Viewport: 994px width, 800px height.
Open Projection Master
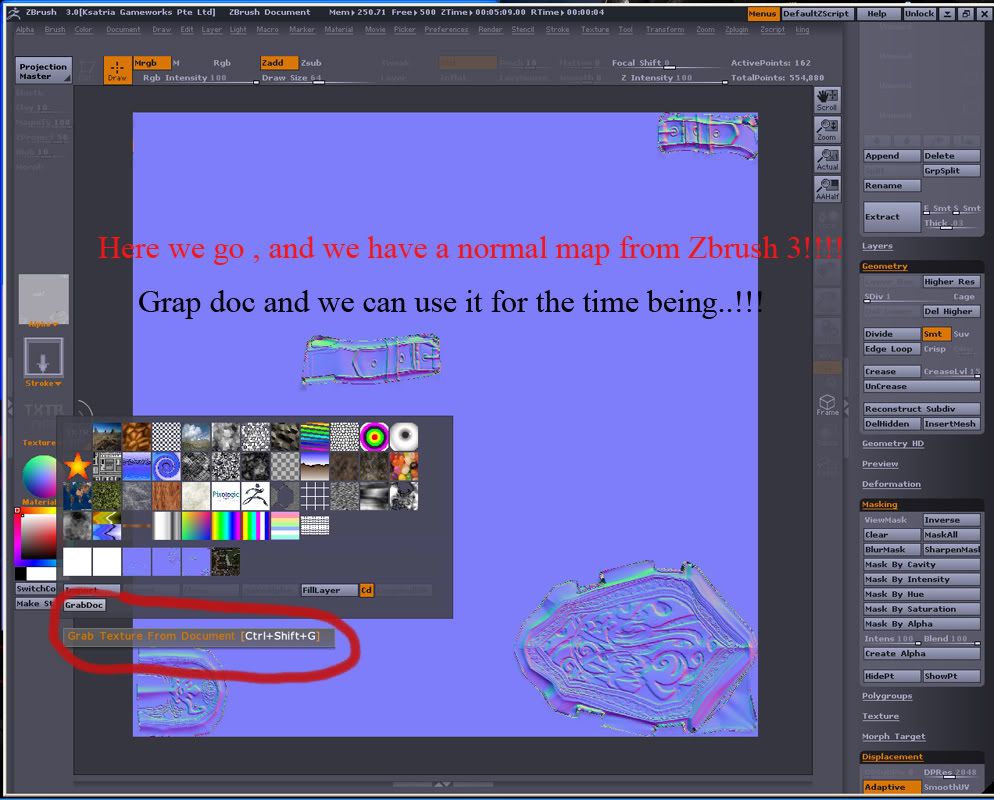[x=43, y=70]
